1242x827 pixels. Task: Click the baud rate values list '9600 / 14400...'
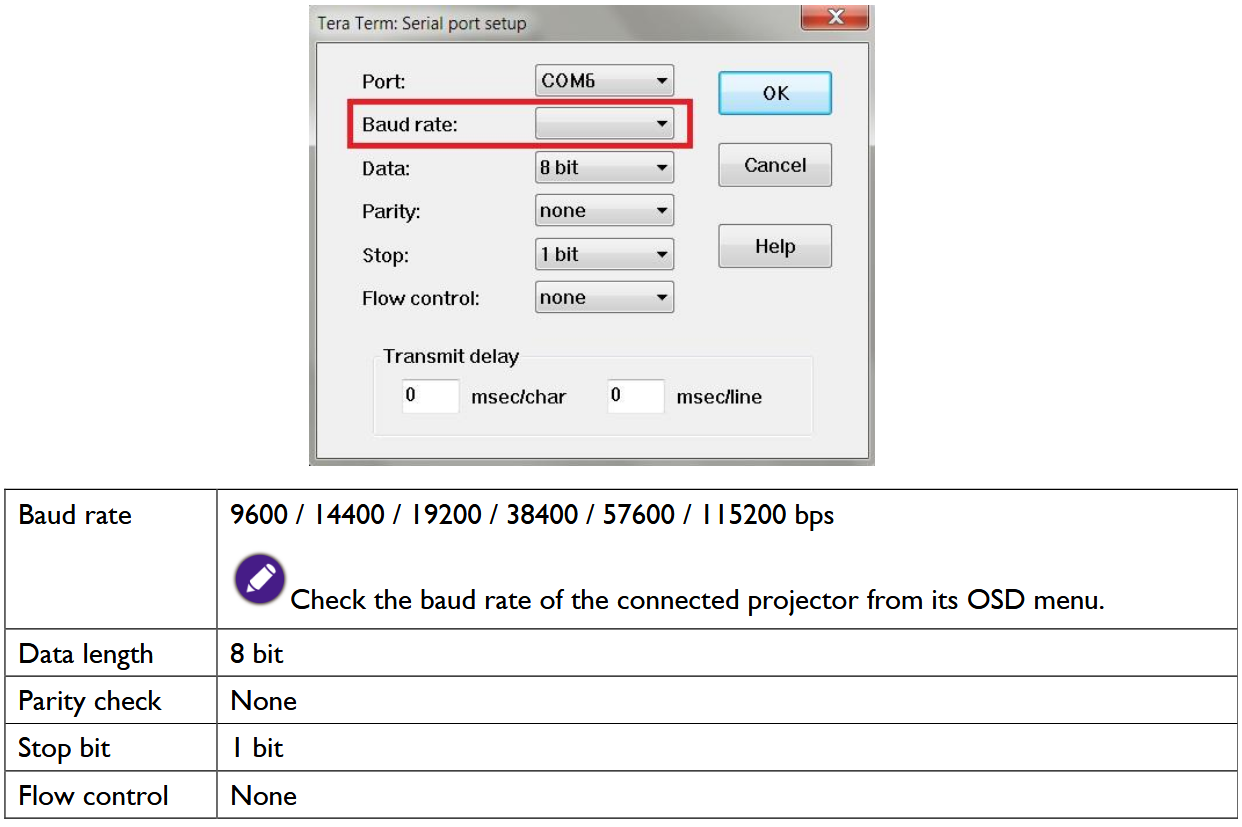point(532,515)
